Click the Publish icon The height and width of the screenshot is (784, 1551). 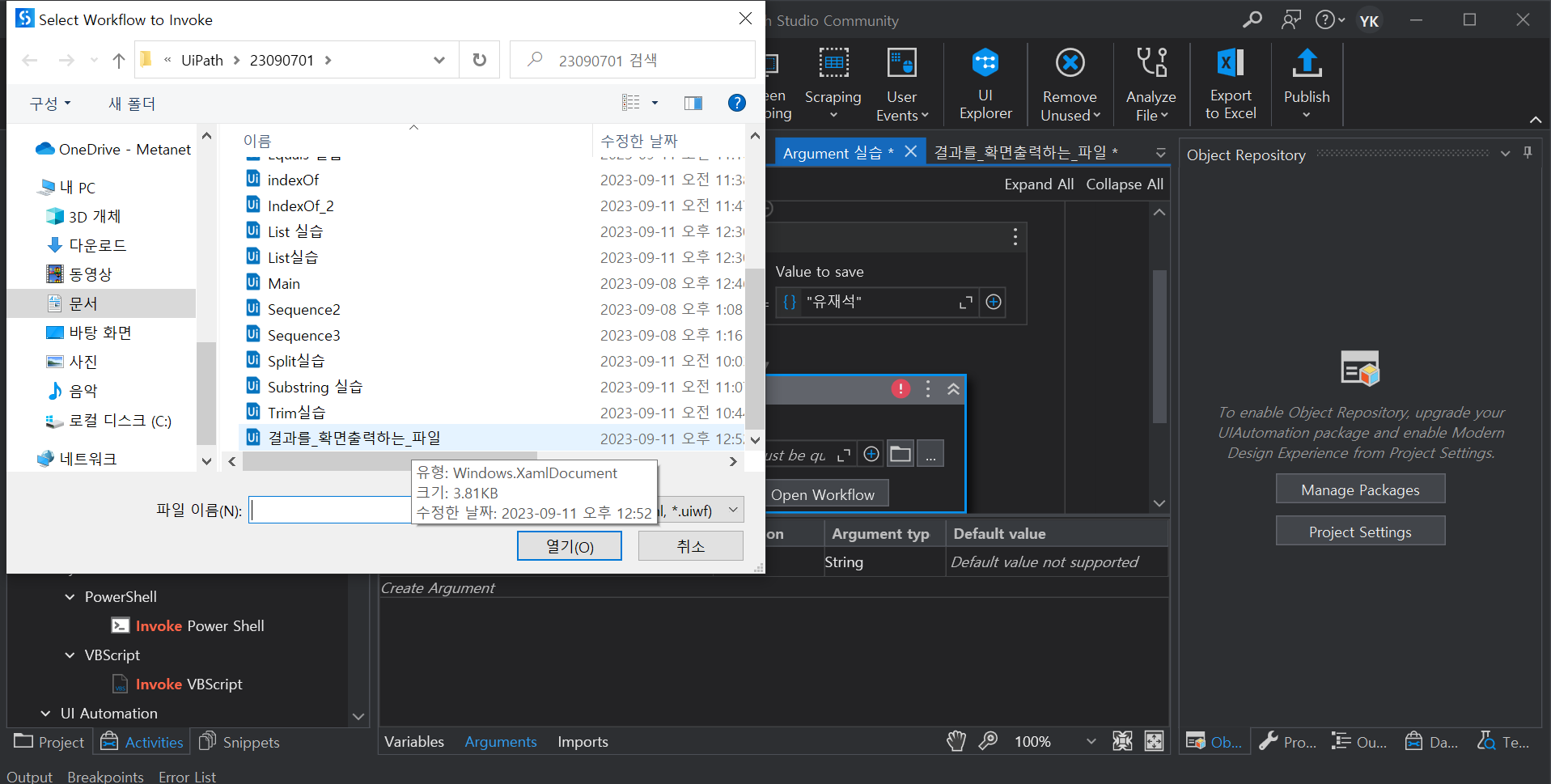pos(1306,62)
